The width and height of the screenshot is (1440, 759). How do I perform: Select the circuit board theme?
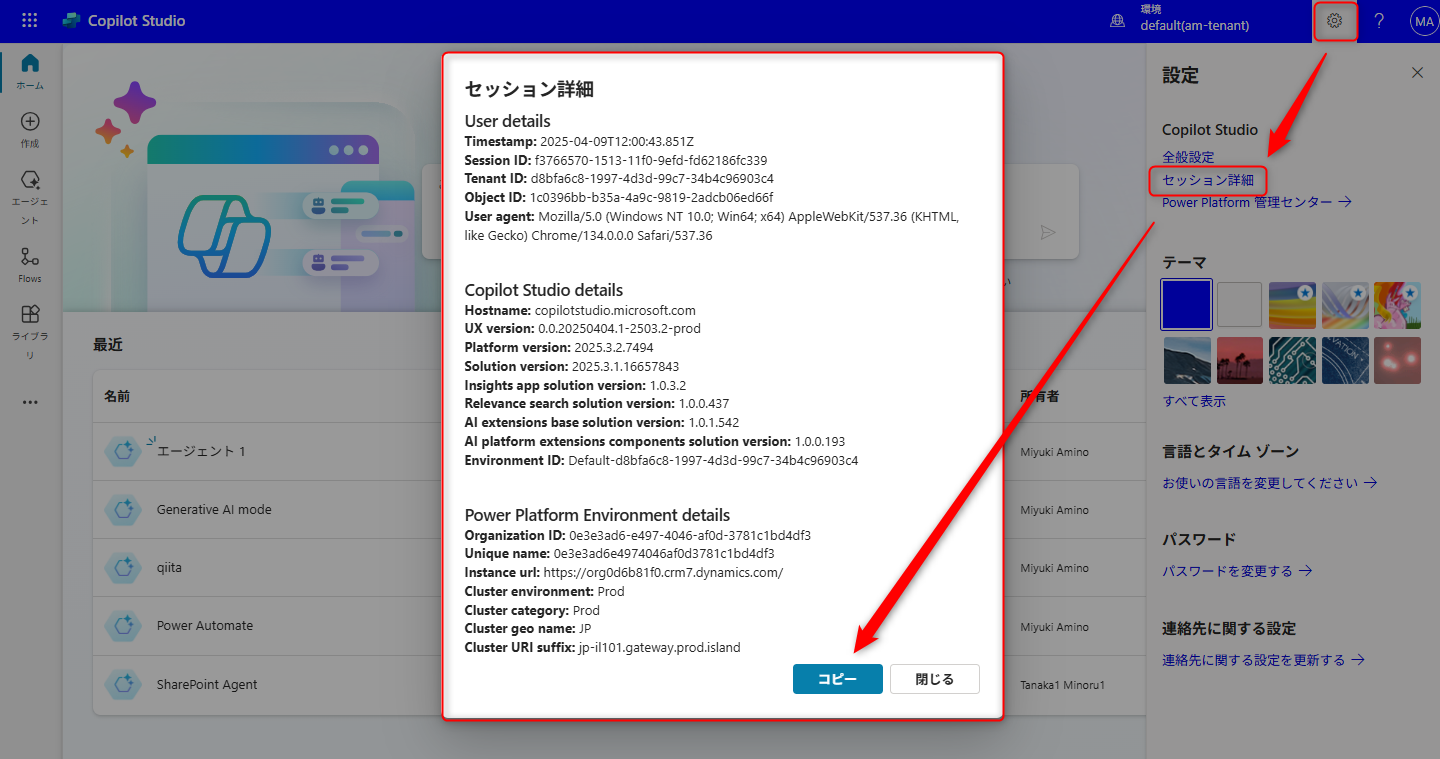[x=1292, y=360]
